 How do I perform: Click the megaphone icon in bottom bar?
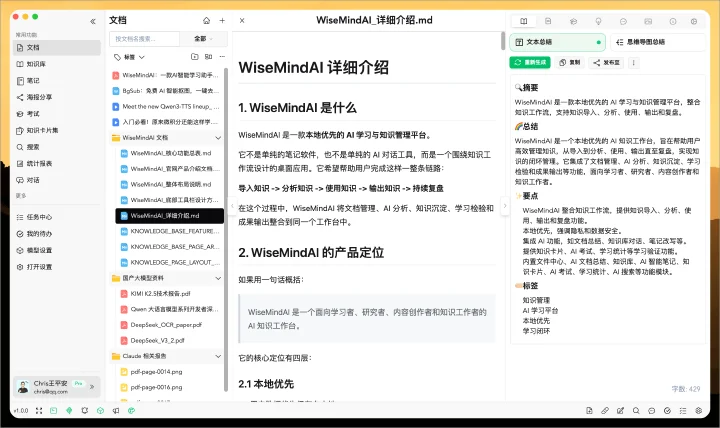pos(116,411)
